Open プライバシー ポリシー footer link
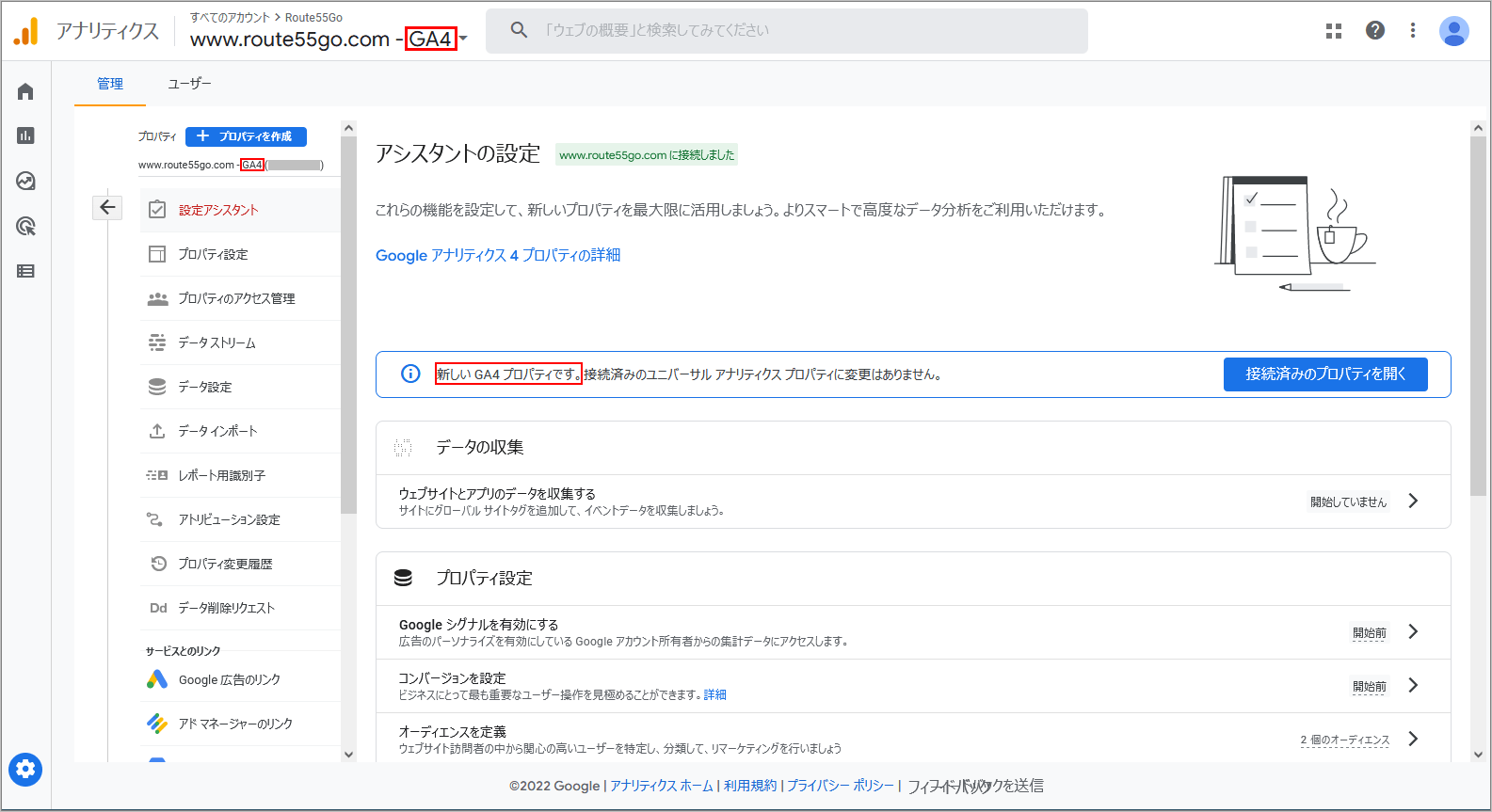The height and width of the screenshot is (812, 1492). point(841,786)
